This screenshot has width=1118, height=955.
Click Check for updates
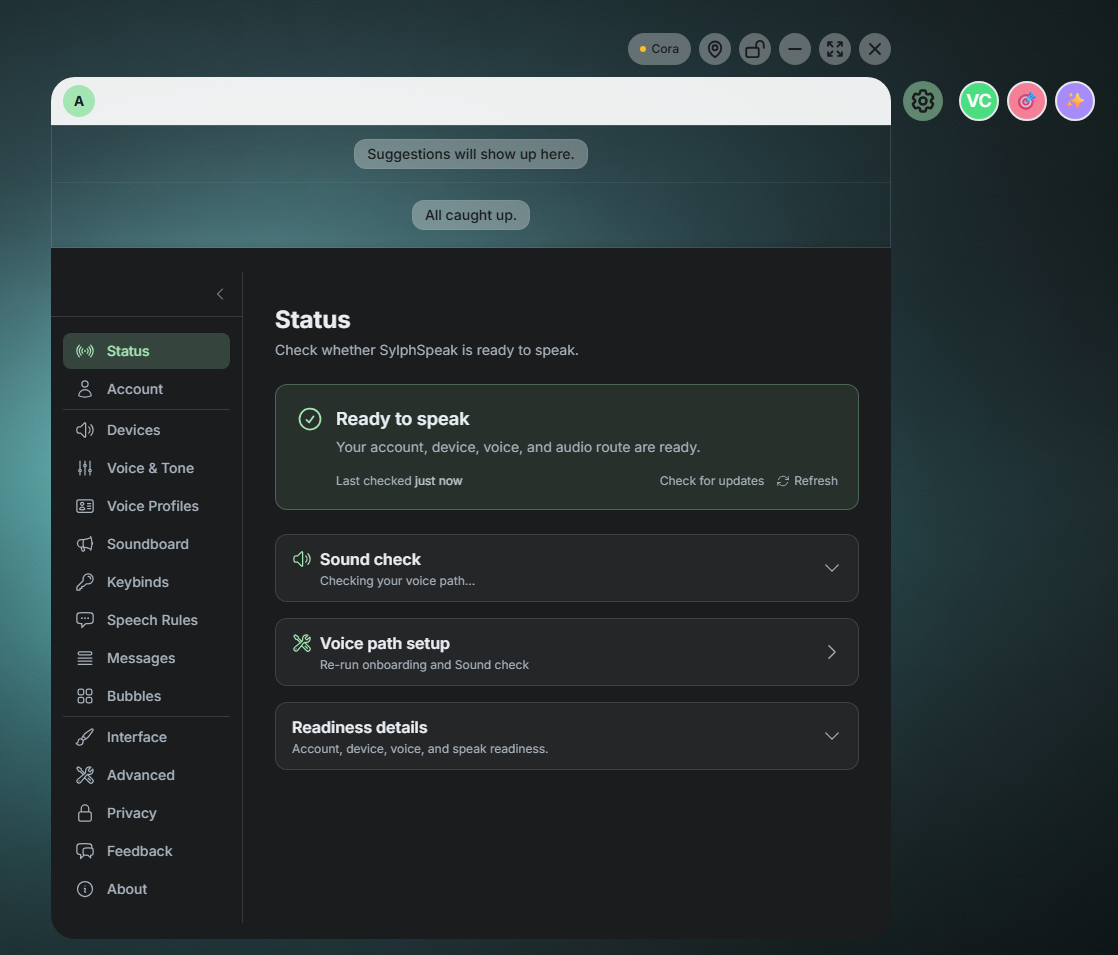pyautogui.click(x=712, y=481)
